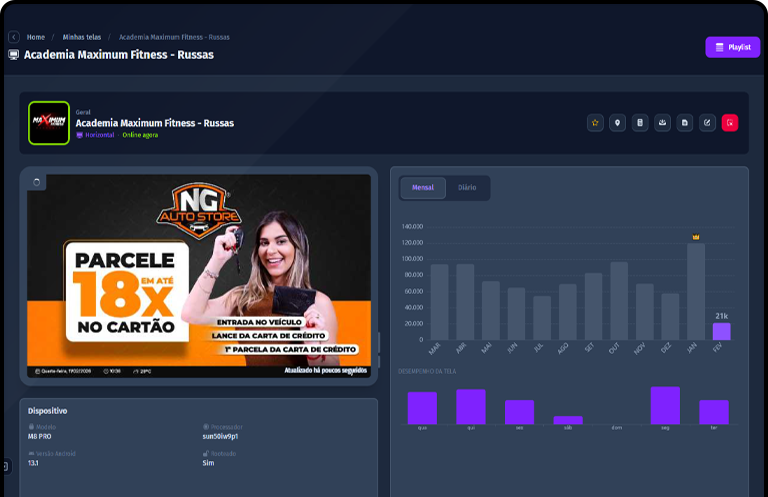Click the NG Auto Store screen preview
Screen dimensions: 768x497
click(x=199, y=270)
